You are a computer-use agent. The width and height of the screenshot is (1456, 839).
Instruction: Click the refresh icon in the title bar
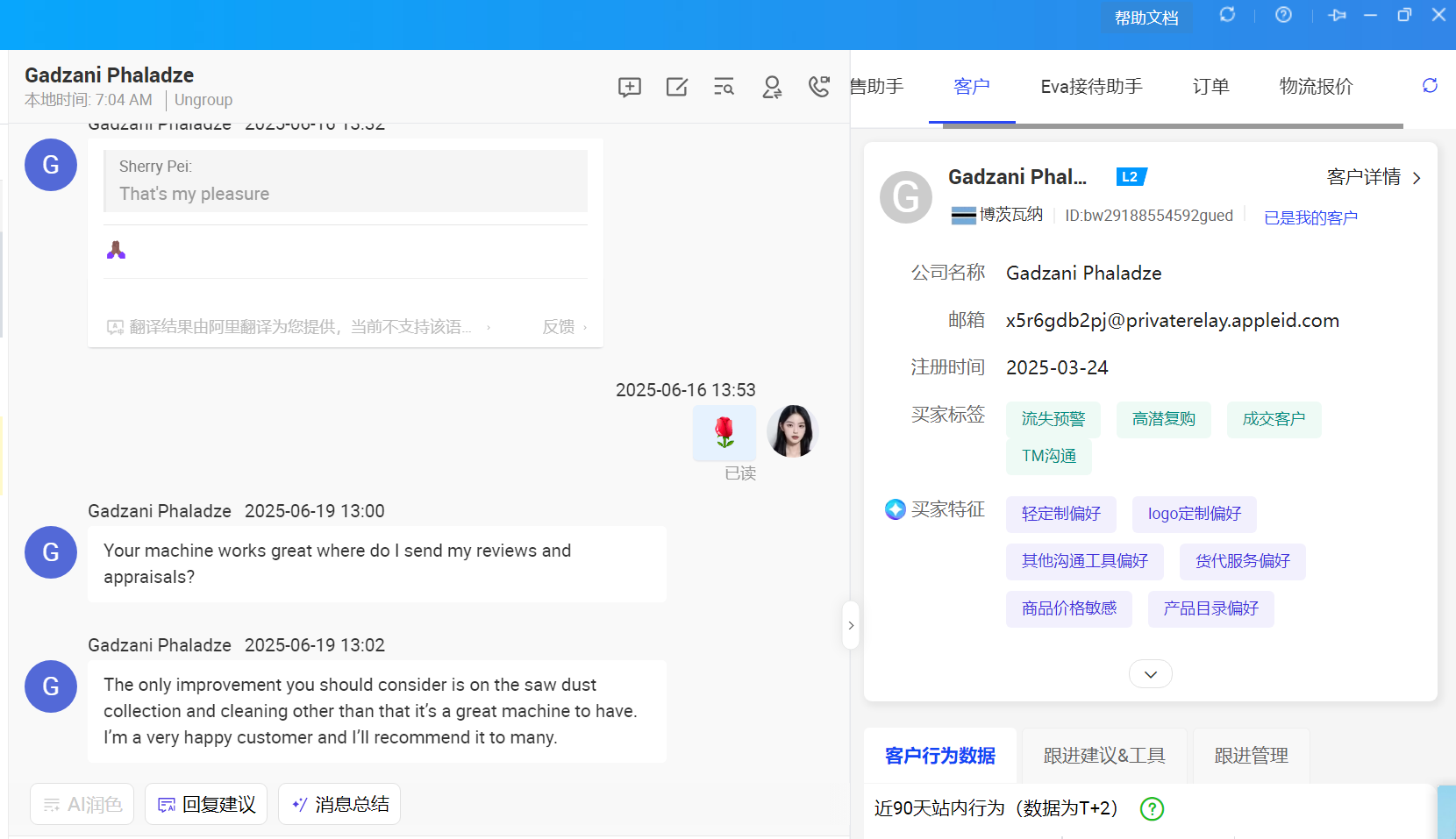pos(1227,15)
